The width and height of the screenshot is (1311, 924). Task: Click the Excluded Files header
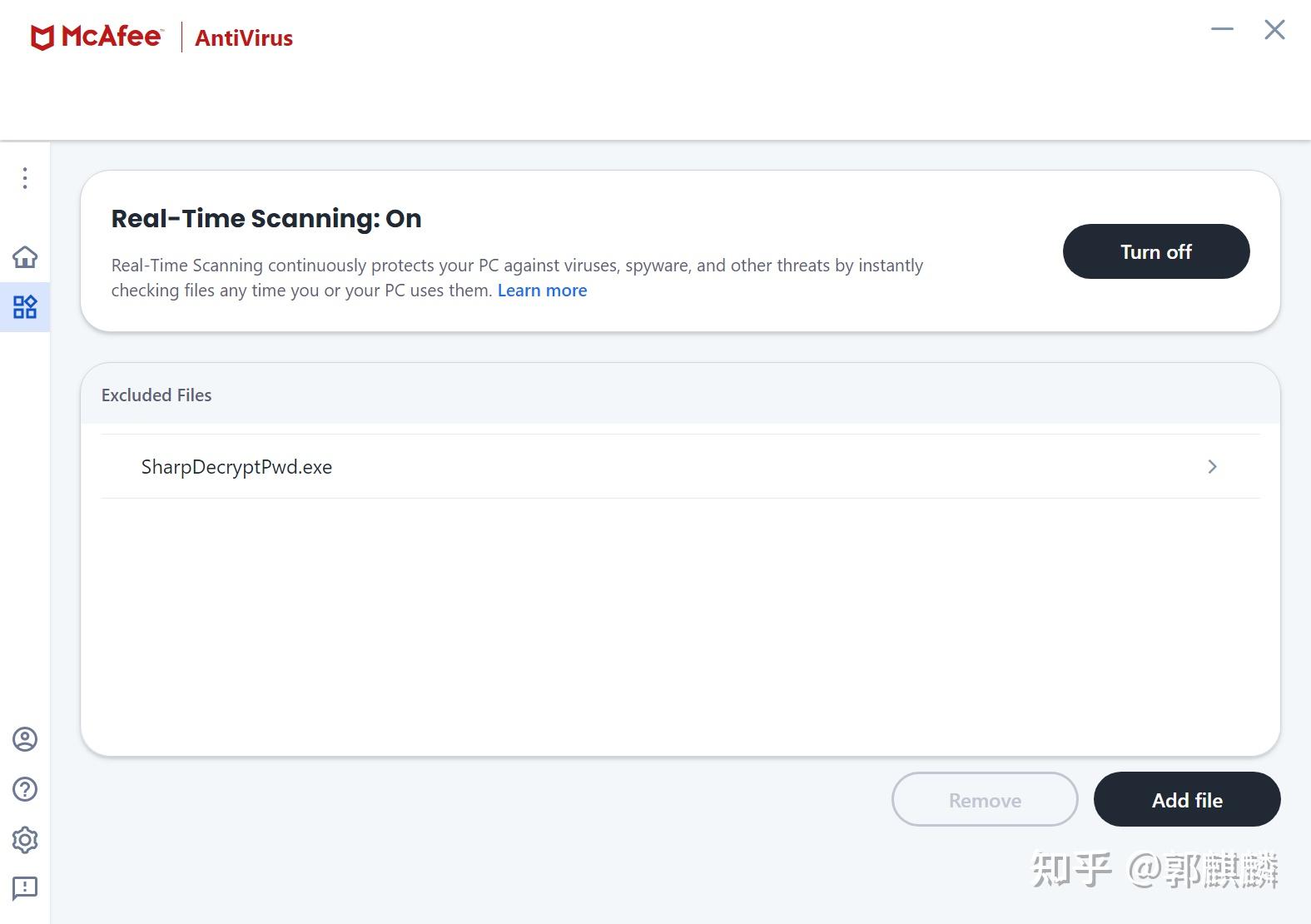tap(156, 395)
